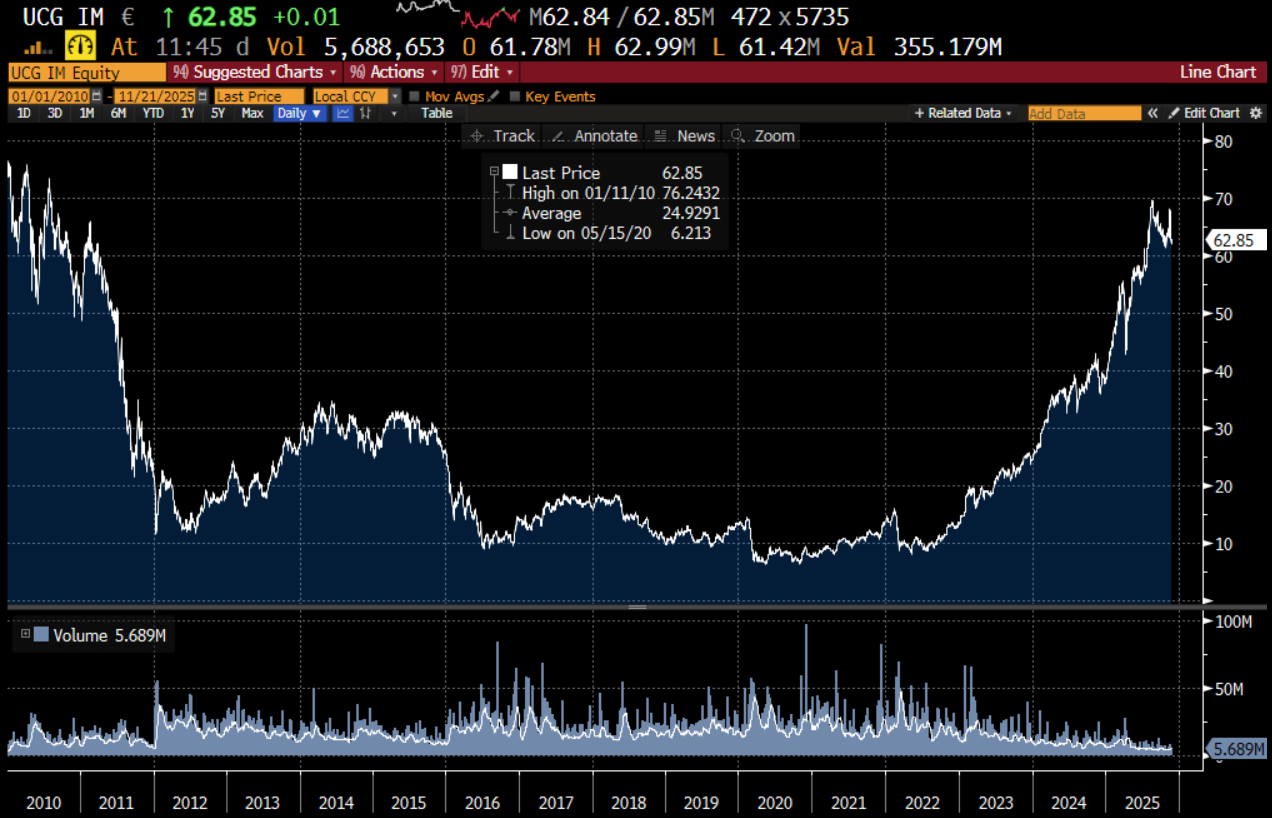The height and width of the screenshot is (818, 1272).
Task: Click the Local CCY currency field
Action: pyautogui.click(x=349, y=96)
